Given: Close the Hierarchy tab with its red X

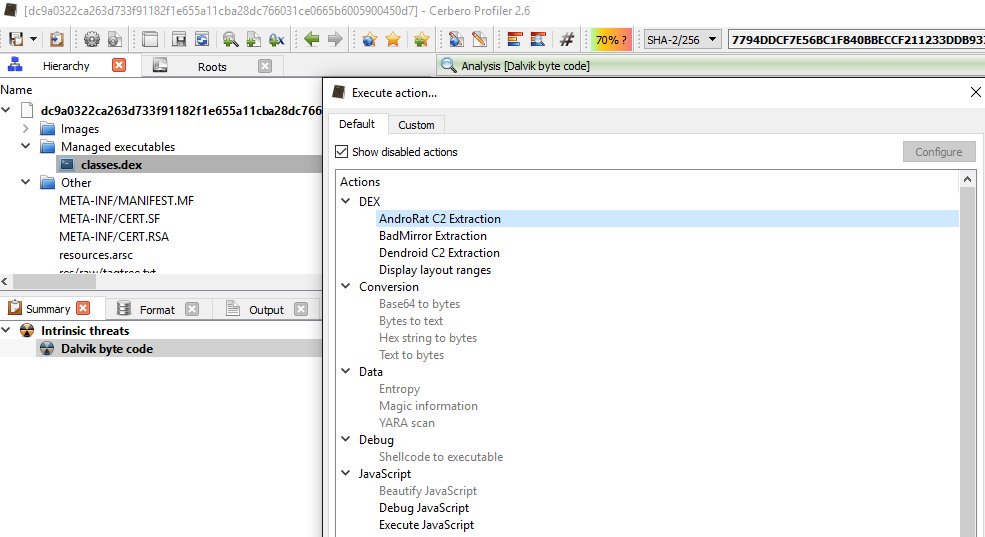Looking at the screenshot, I should tap(119, 66).
